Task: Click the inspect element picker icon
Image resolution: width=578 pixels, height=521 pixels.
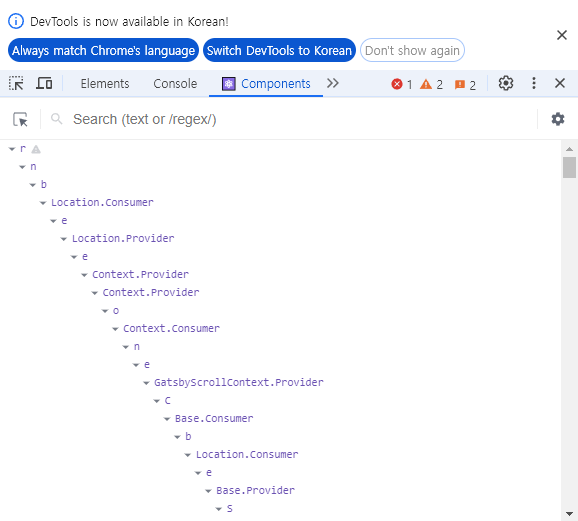Action: coord(16,83)
